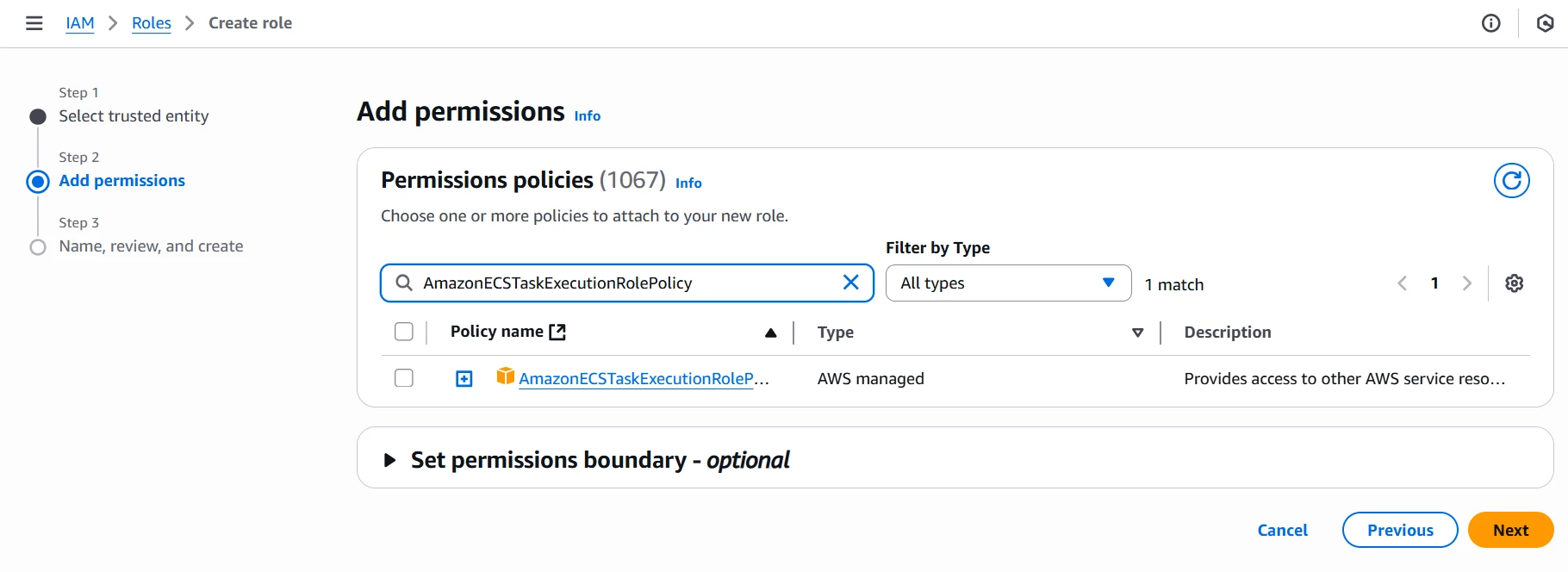The width and height of the screenshot is (1568, 572).
Task: Click the '1 match' result count
Action: tap(1174, 284)
